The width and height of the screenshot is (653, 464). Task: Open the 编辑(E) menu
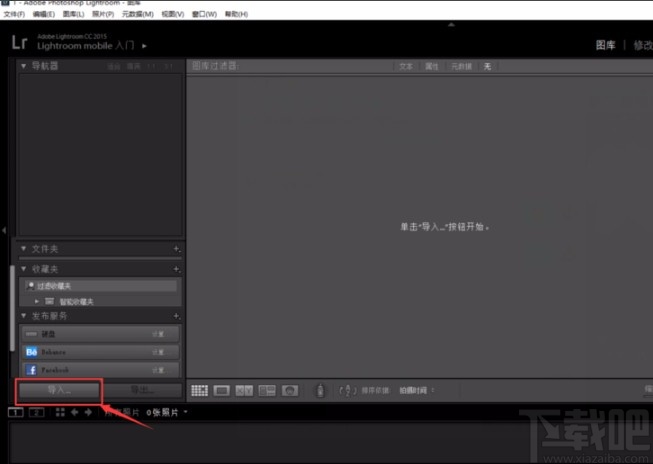coord(44,14)
